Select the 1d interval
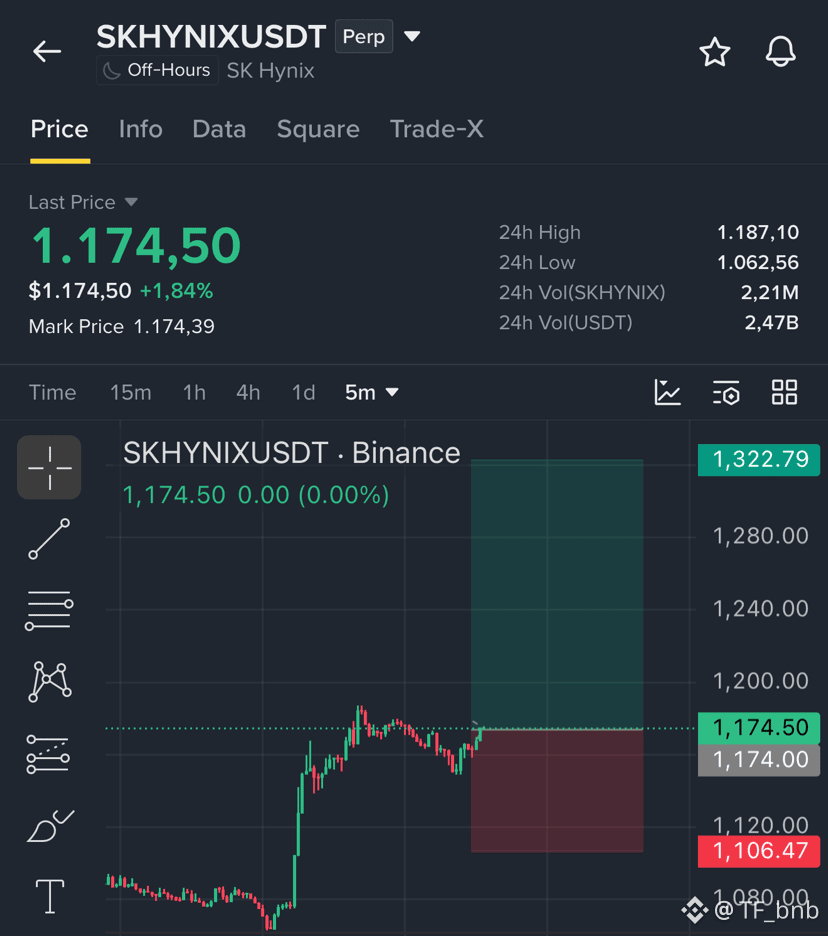The height and width of the screenshot is (936, 828). (303, 392)
